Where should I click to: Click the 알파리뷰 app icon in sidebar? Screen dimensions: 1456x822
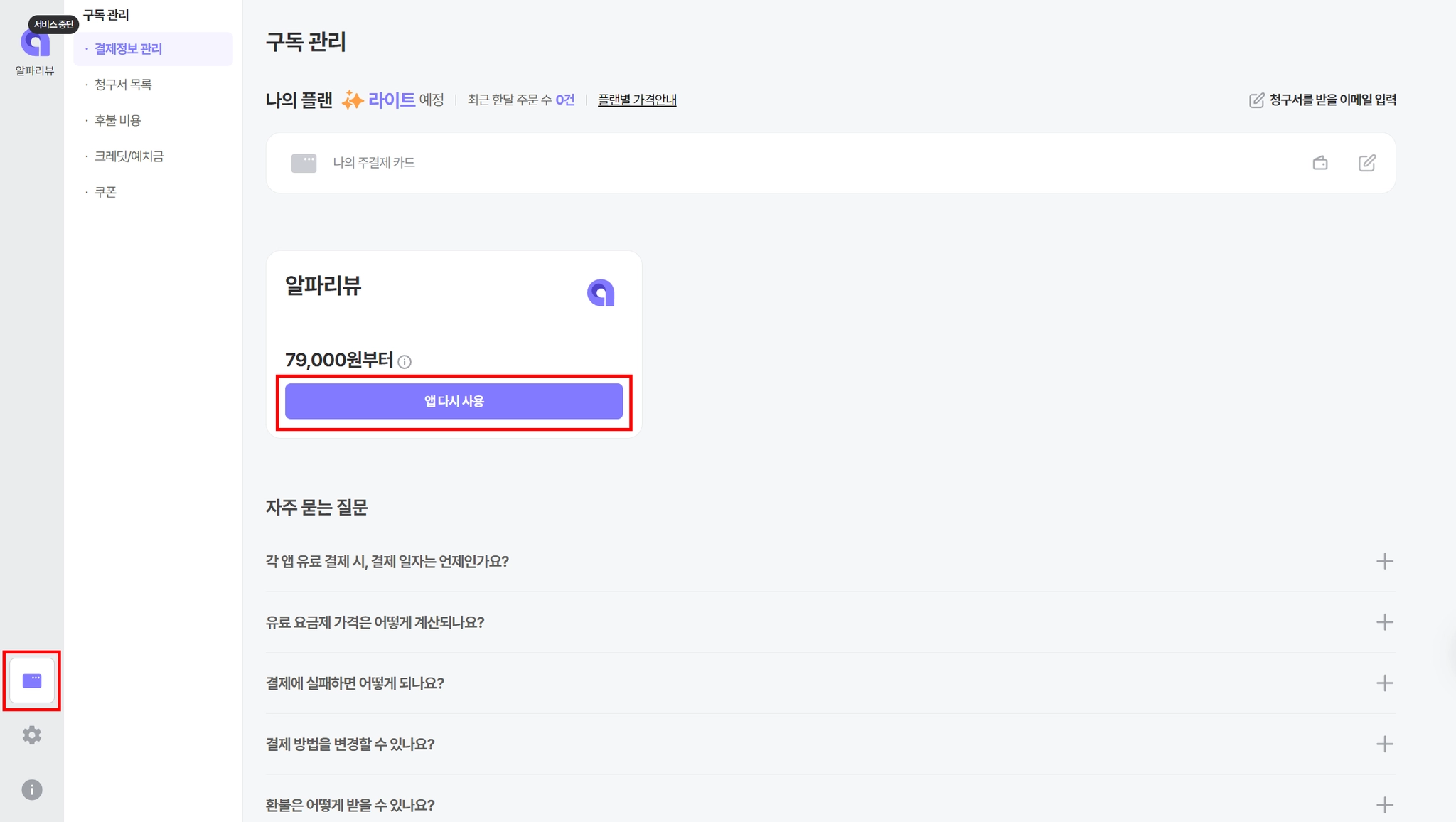(x=34, y=44)
